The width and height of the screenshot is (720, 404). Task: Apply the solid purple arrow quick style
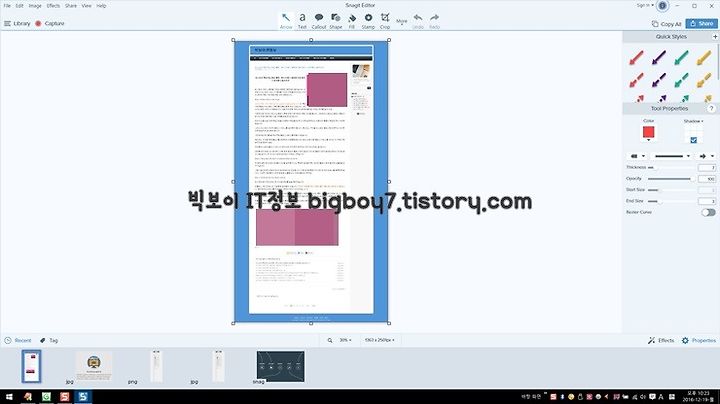659,58
